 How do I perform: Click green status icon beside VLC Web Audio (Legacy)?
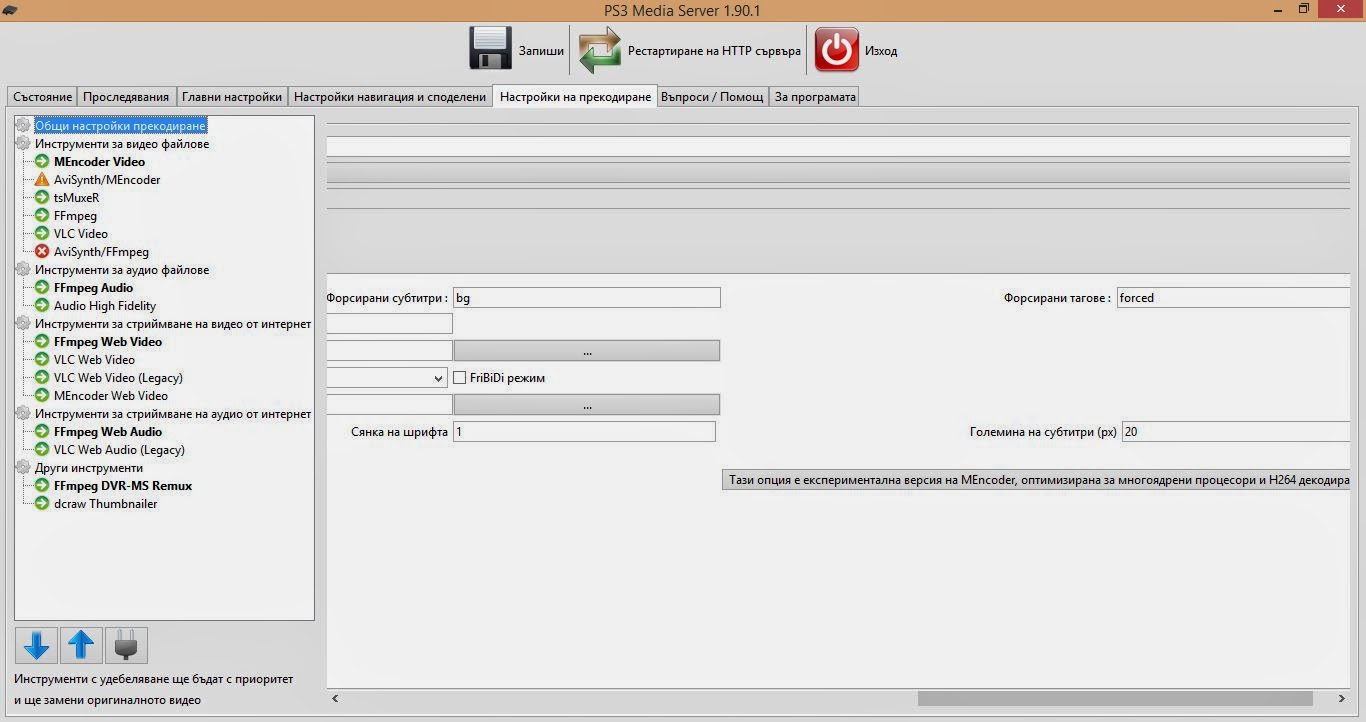[42, 450]
